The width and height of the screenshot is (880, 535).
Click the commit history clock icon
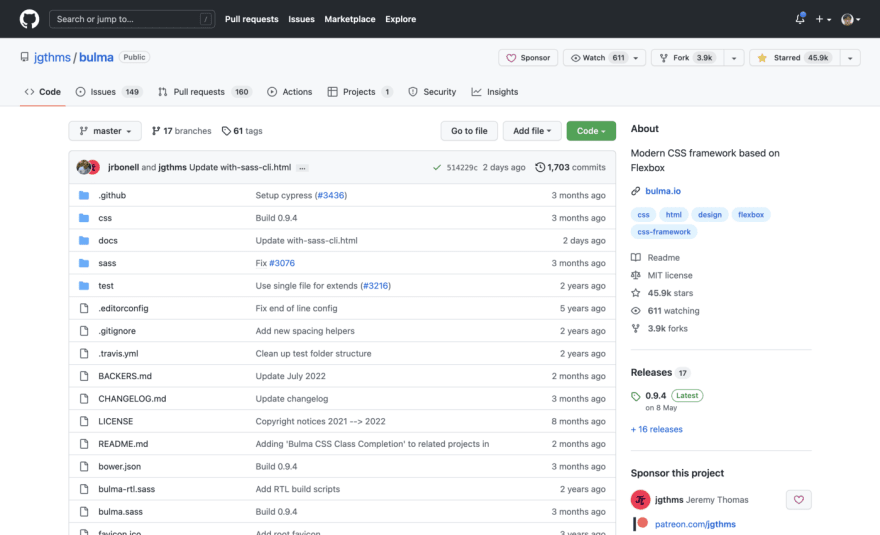(x=540, y=167)
